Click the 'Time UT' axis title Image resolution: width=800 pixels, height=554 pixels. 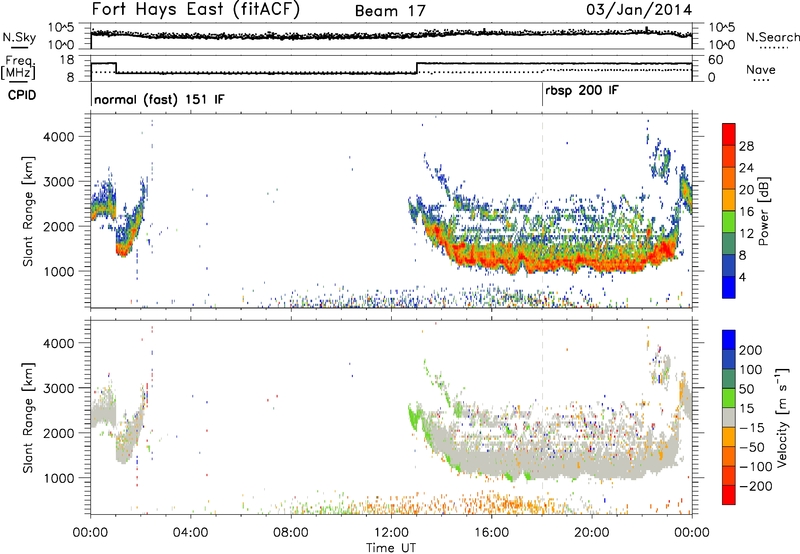click(391, 547)
